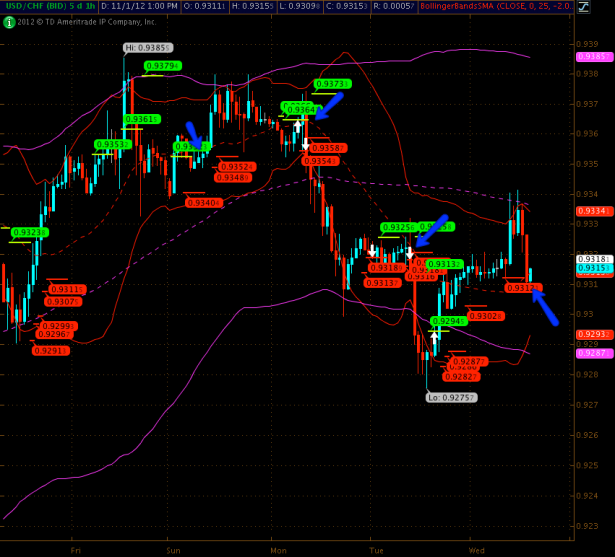
Task: Click the blue arrow at bottom-right of chart
Action: click(x=545, y=307)
